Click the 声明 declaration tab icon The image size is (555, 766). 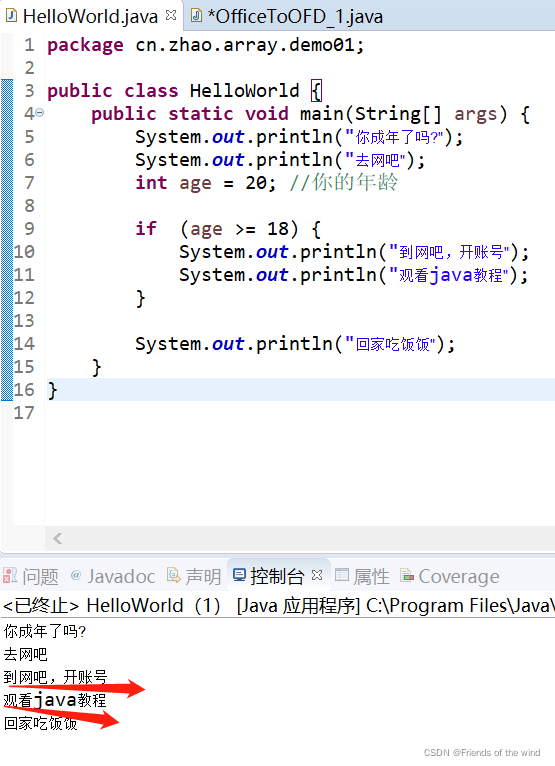pyautogui.click(x=174, y=575)
